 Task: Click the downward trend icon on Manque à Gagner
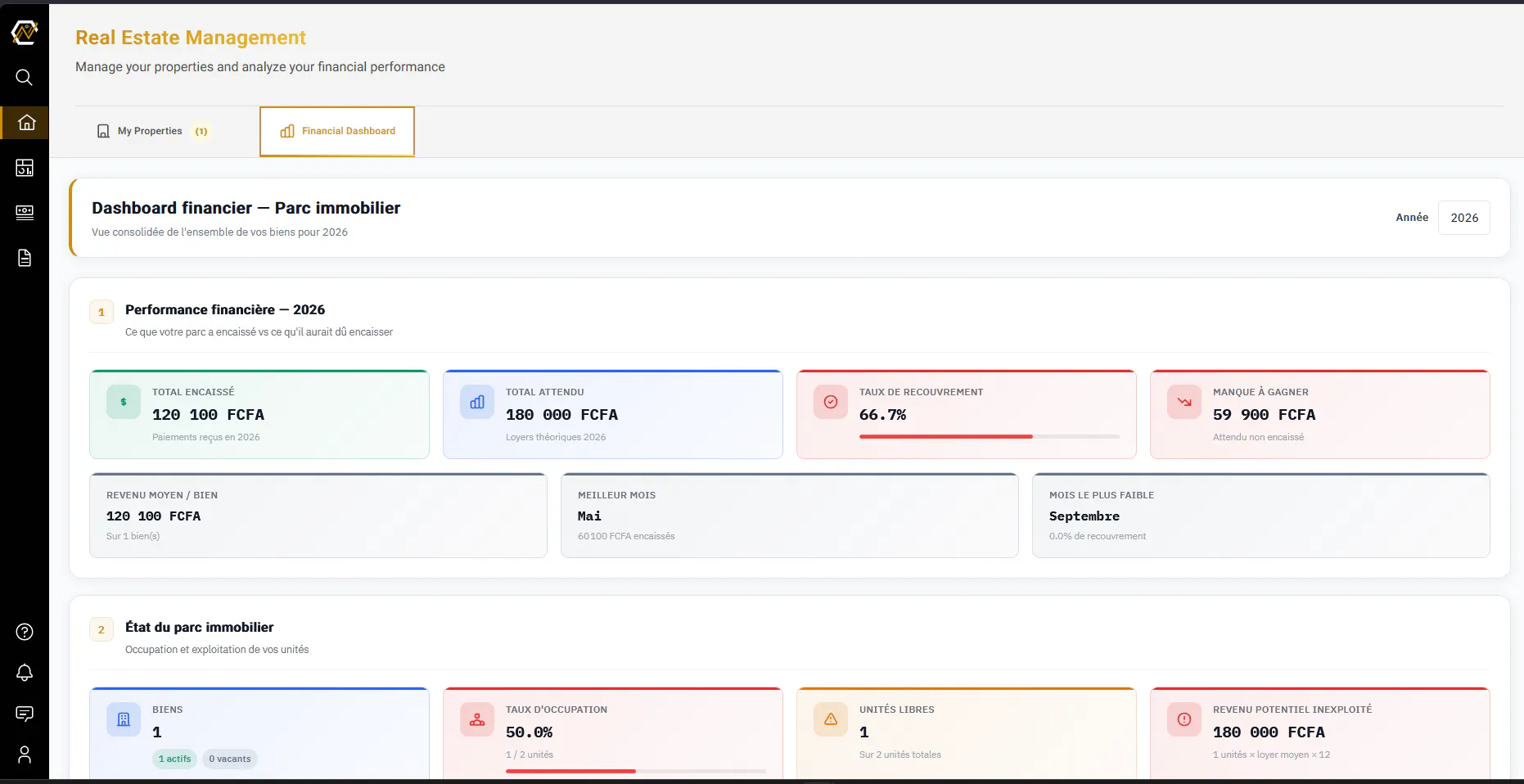point(1184,402)
